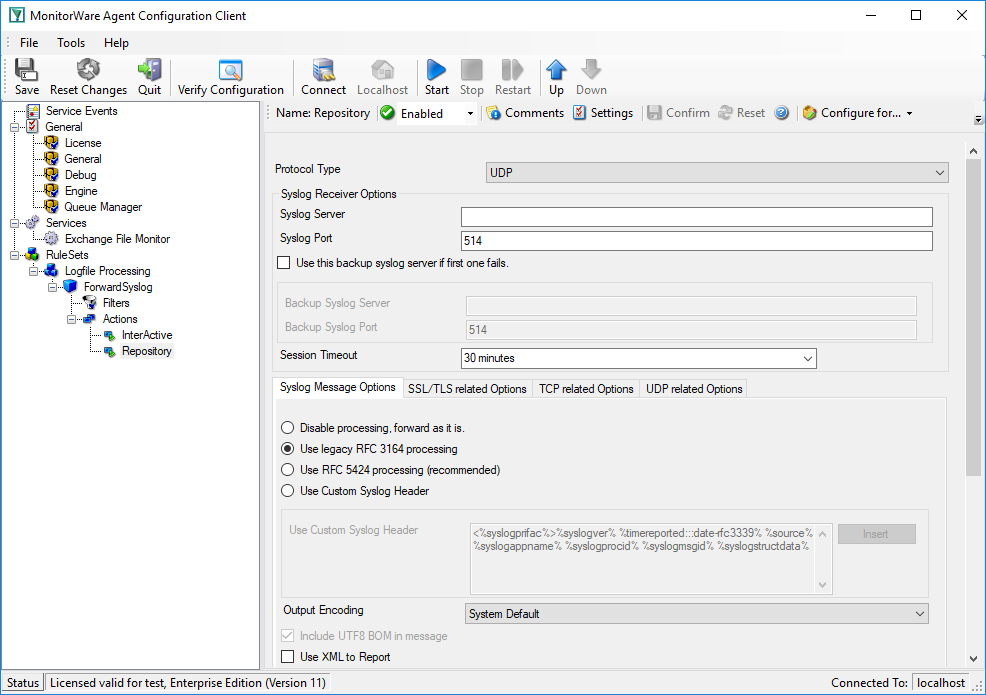Enable backup syslog server checkbox
Screen dimensions: 986x695
click(284, 263)
